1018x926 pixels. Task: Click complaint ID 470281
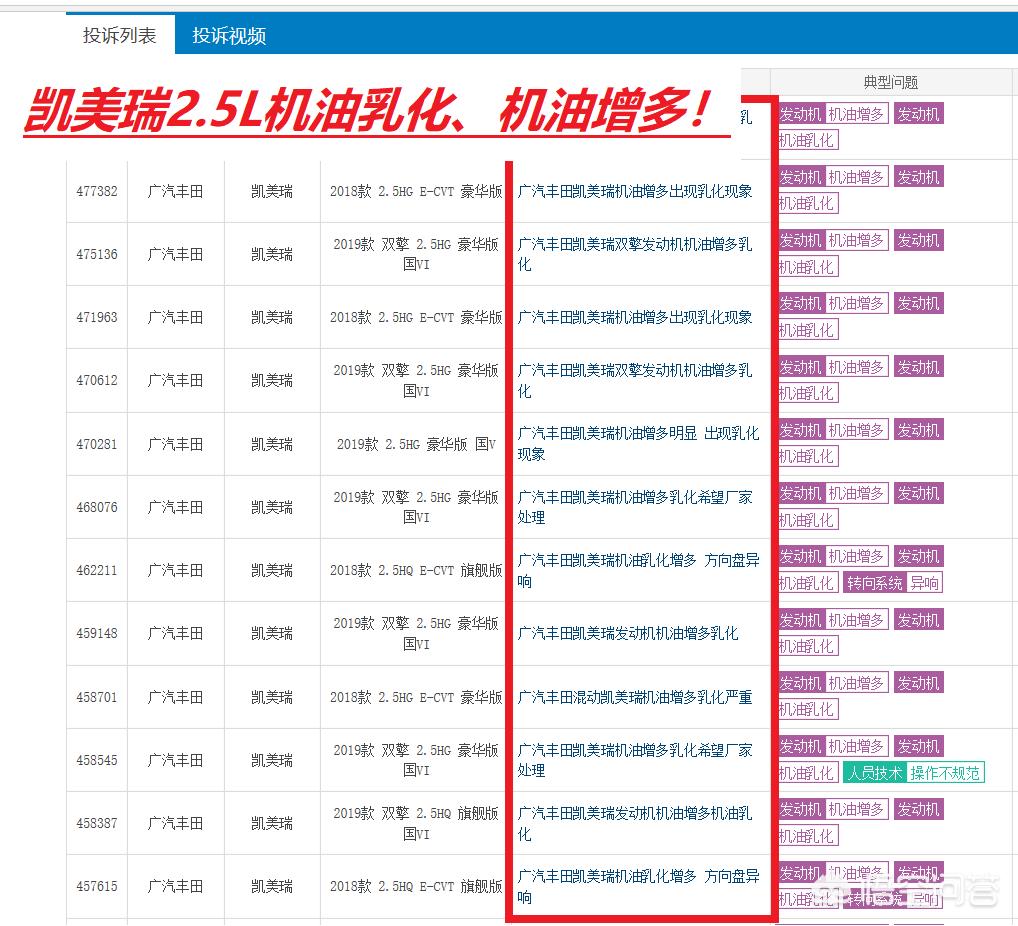click(x=97, y=444)
